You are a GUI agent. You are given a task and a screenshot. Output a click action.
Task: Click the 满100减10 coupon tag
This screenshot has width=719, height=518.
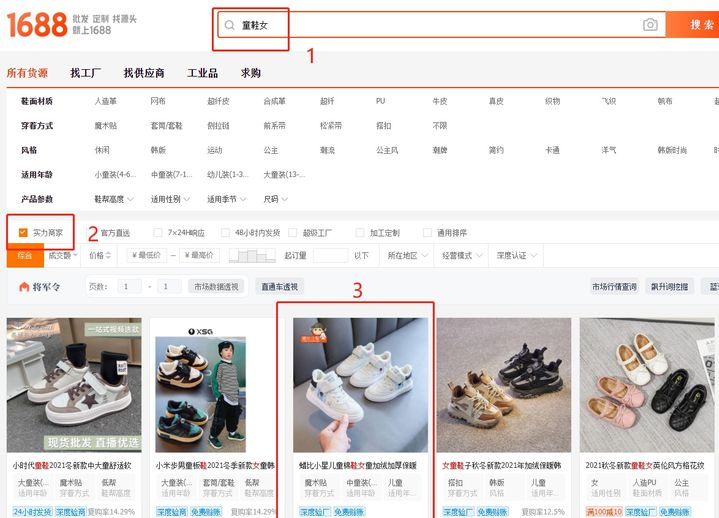coord(603,512)
